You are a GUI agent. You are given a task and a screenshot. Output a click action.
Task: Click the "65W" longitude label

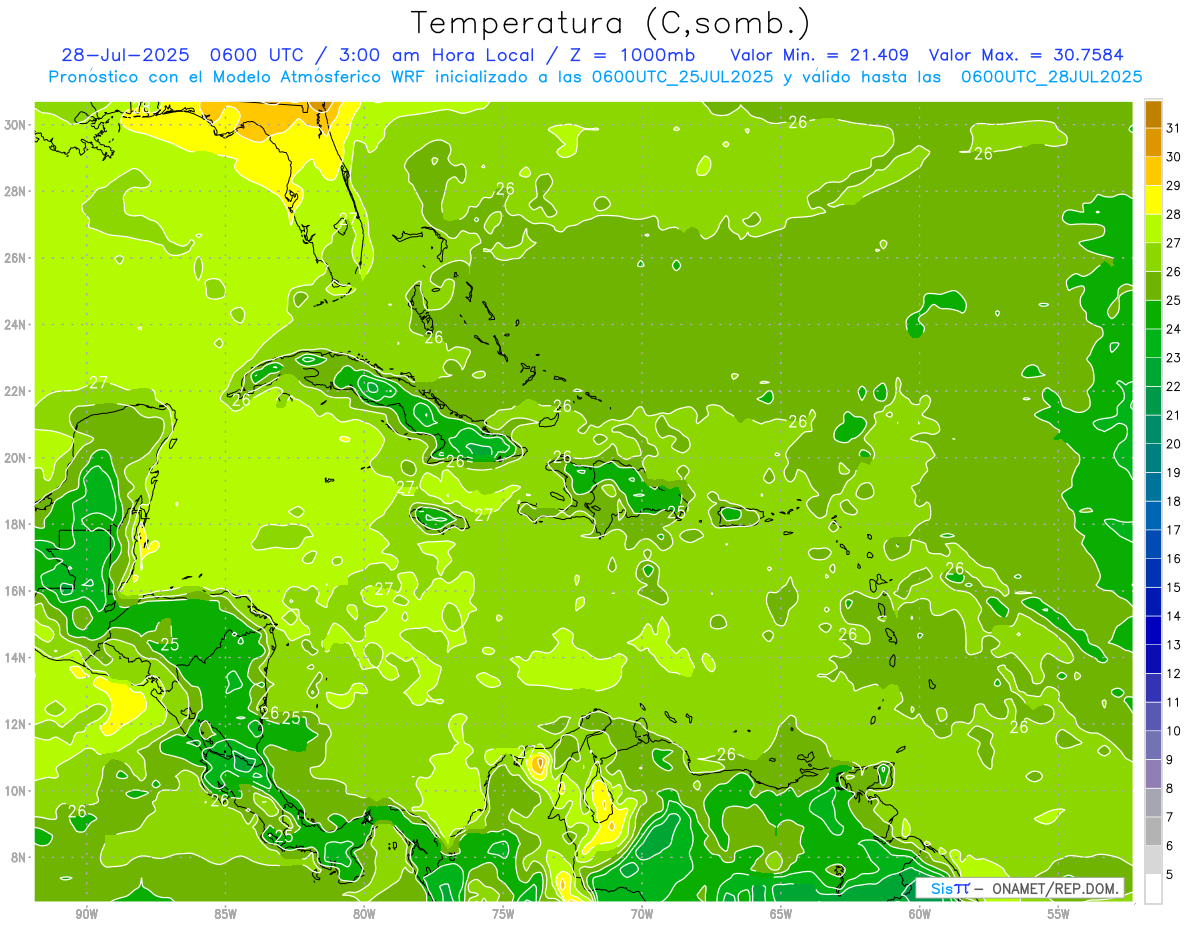click(x=781, y=914)
